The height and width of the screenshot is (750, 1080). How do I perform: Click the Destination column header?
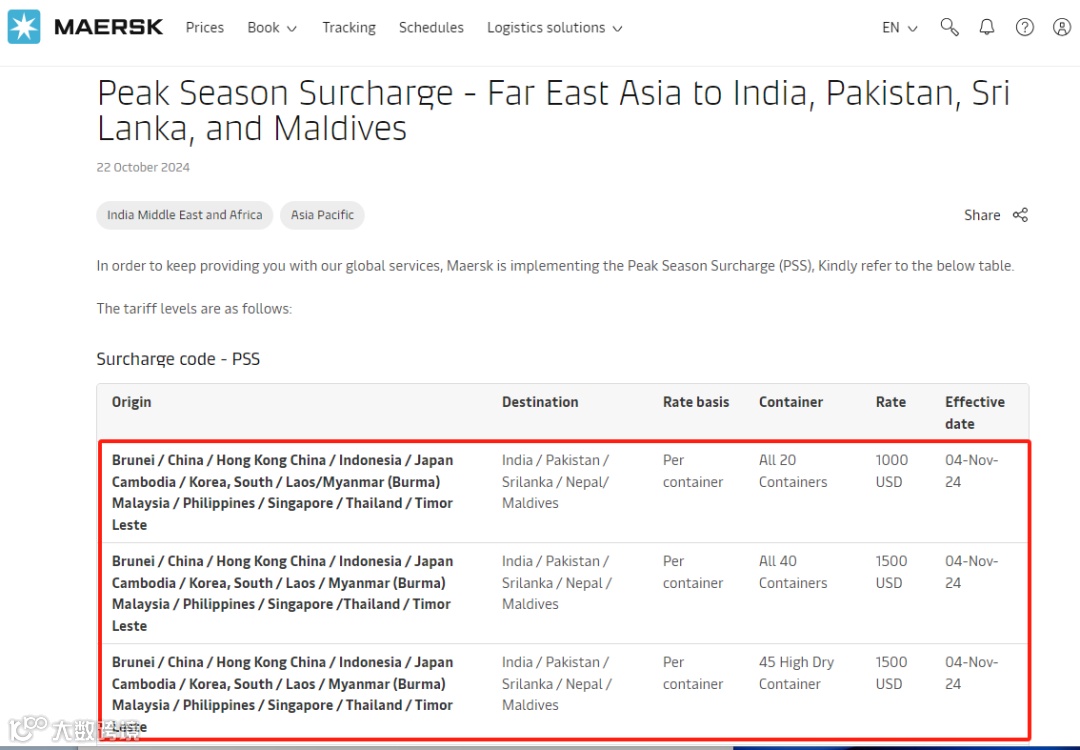540,402
